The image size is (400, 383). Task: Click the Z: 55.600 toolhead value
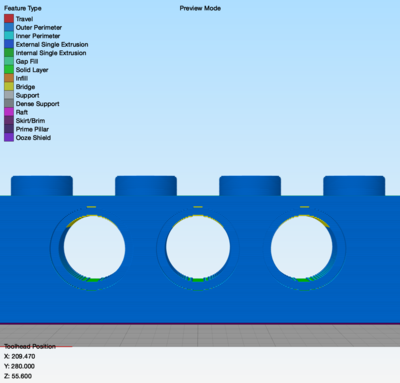[x=18, y=376]
